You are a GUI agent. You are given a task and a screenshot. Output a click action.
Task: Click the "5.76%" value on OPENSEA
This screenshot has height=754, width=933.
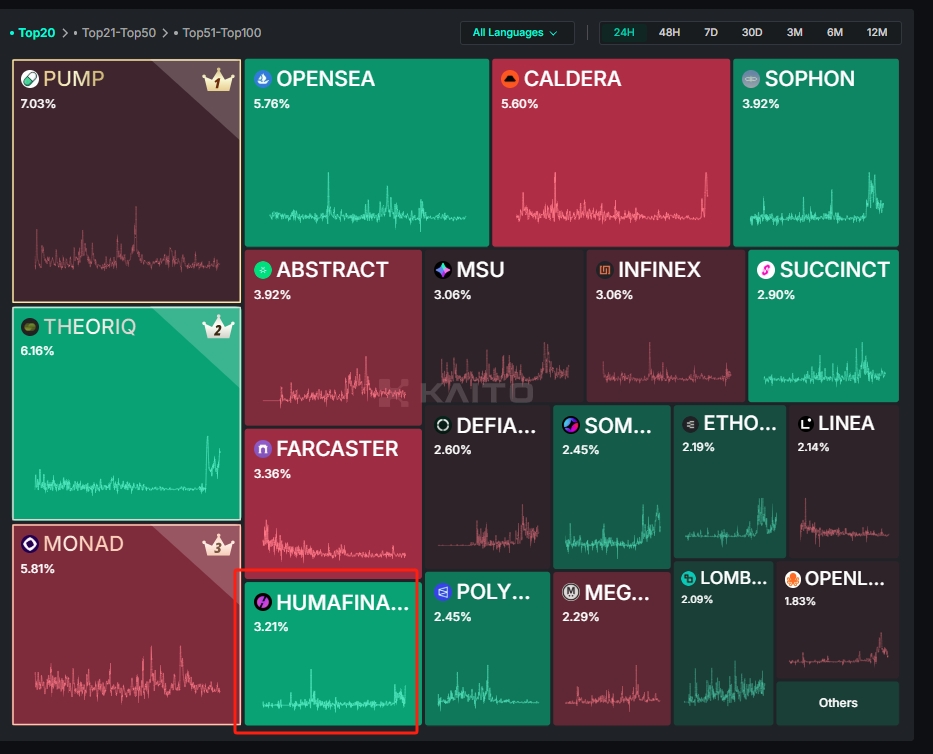[271, 104]
